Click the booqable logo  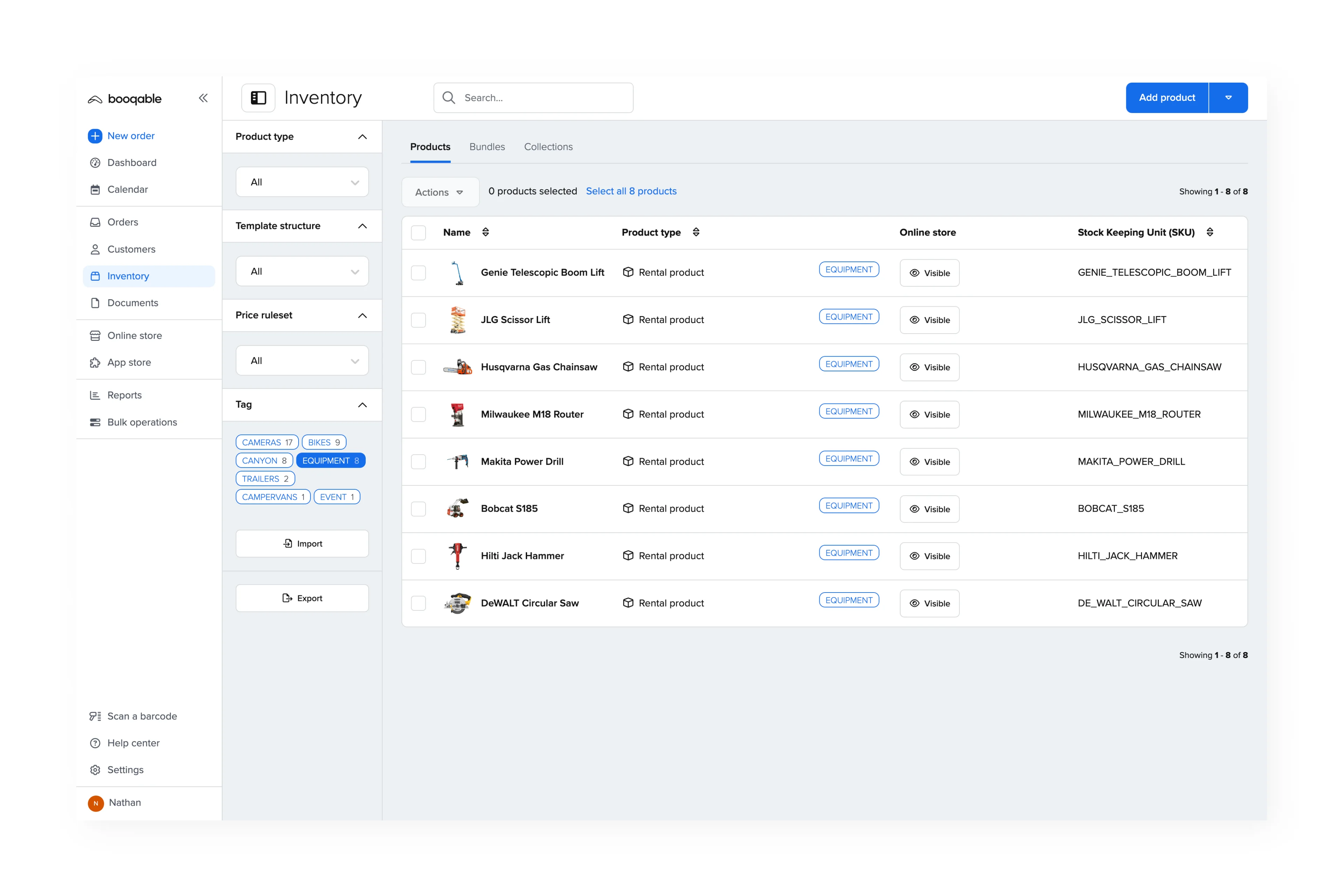click(125, 99)
